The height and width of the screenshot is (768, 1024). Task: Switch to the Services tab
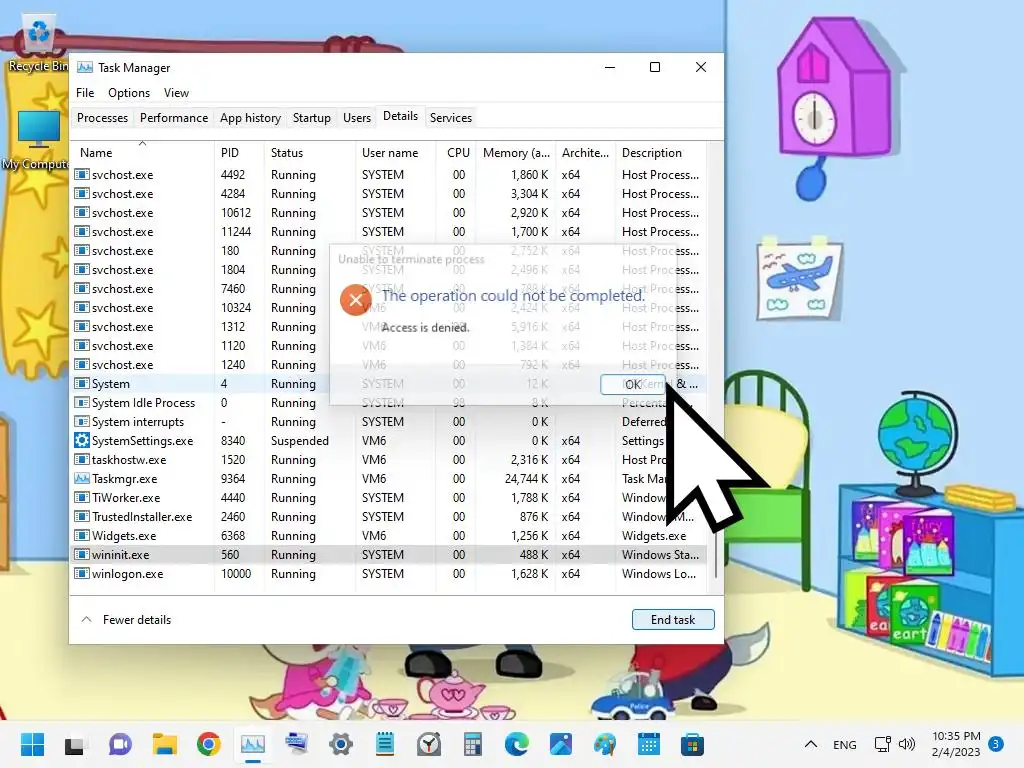tap(451, 118)
